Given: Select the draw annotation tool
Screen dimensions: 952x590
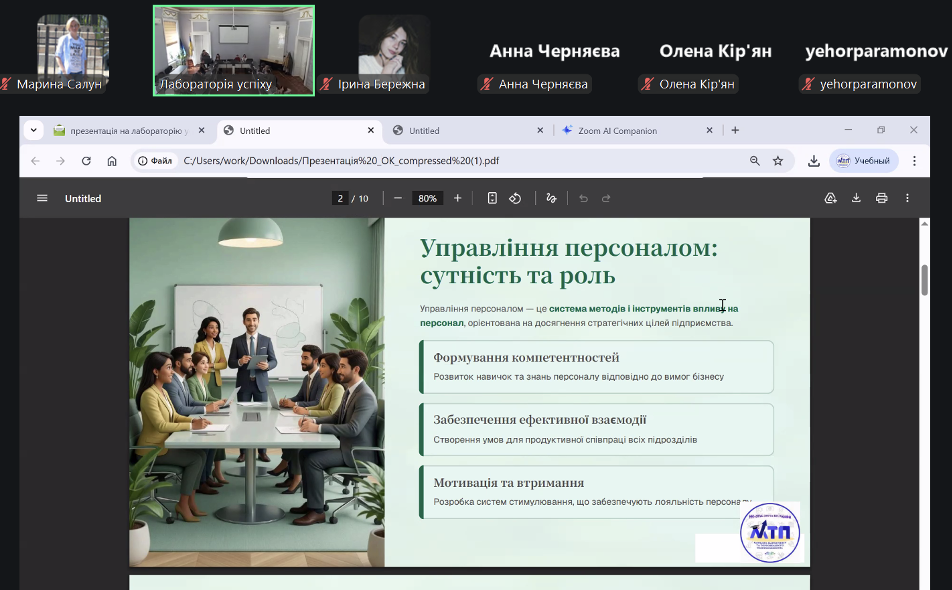Looking at the screenshot, I should pos(551,198).
